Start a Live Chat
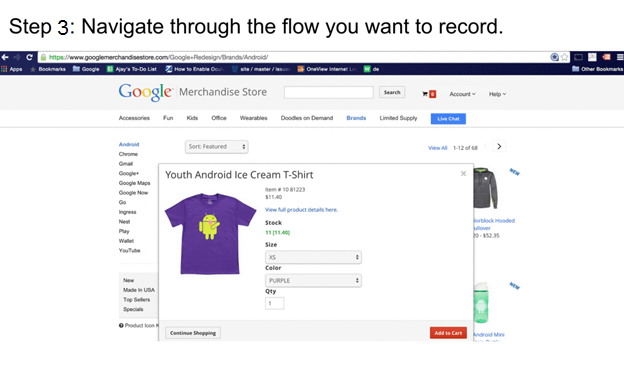 point(448,119)
